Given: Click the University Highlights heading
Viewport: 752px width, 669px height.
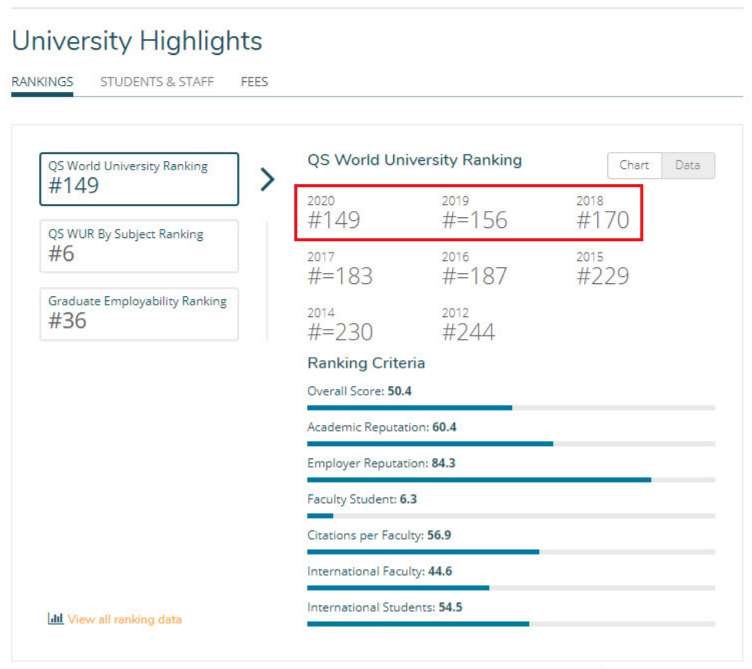Looking at the screenshot, I should click(x=137, y=41).
